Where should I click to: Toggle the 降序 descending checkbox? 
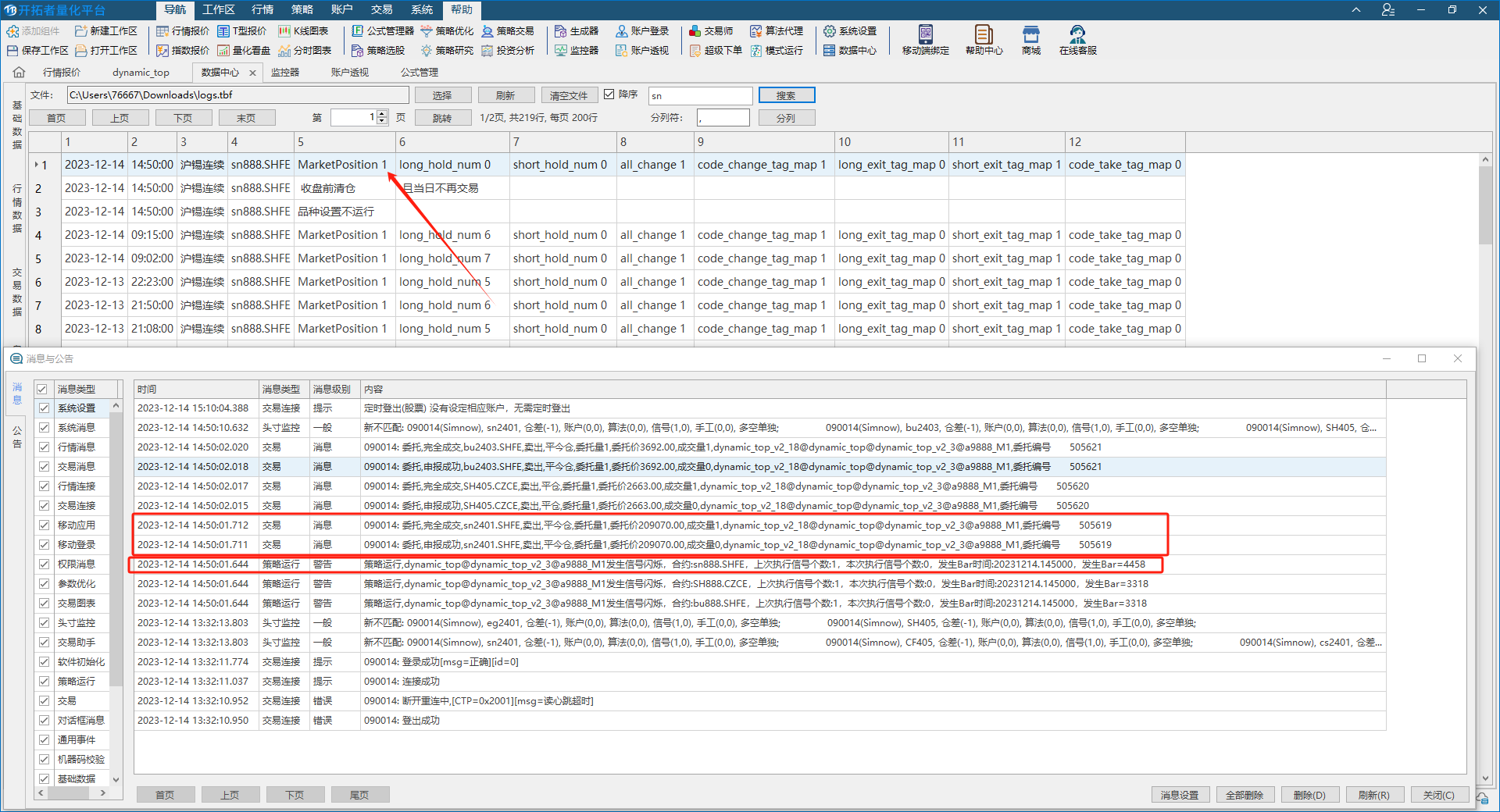(609, 94)
